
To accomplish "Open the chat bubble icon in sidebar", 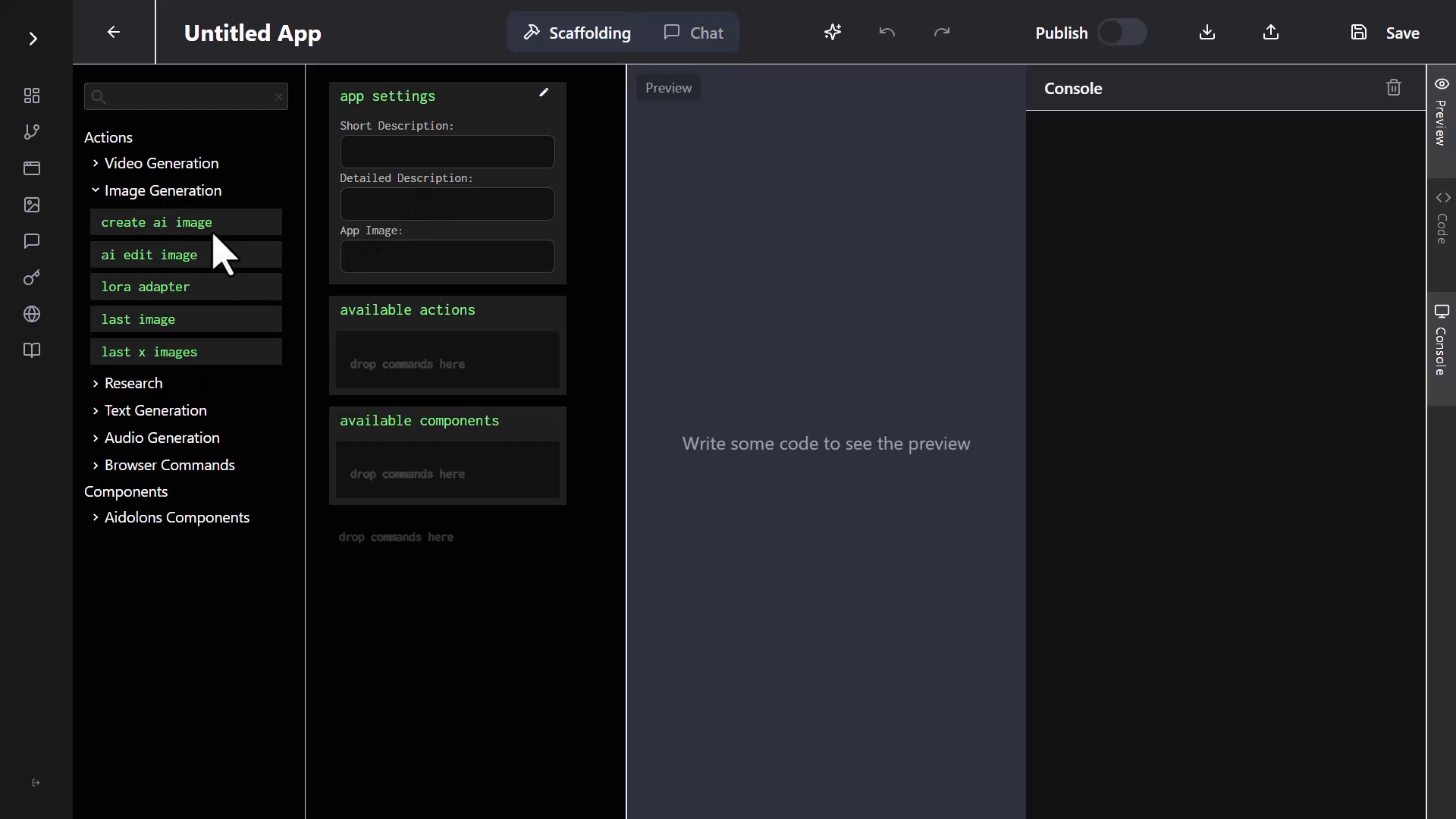I will (31, 241).
